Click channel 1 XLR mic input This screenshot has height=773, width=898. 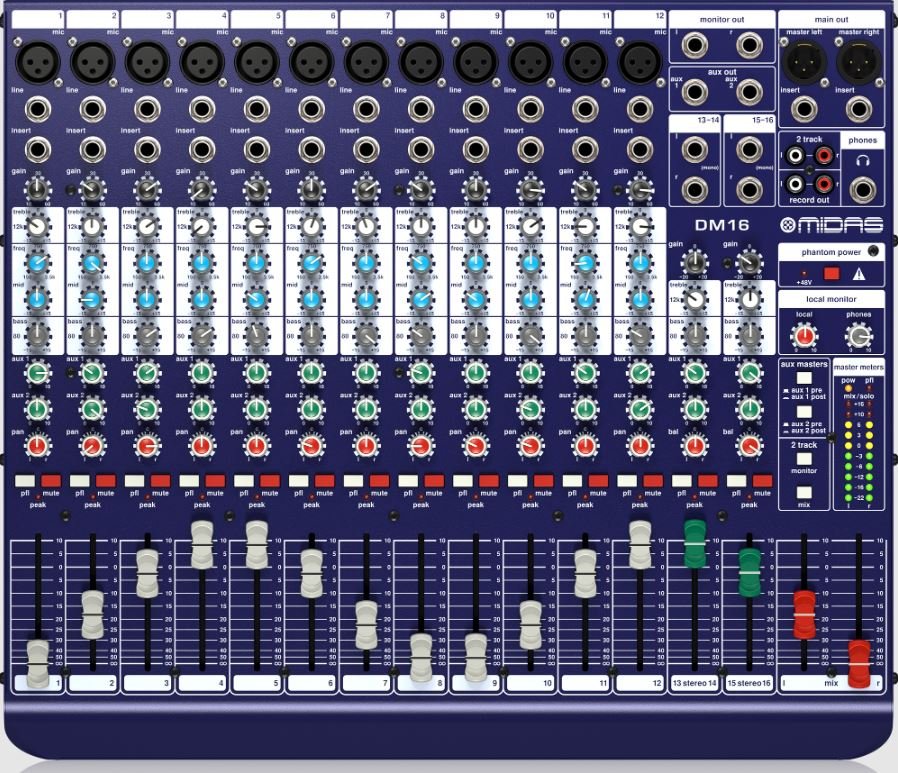pos(37,62)
